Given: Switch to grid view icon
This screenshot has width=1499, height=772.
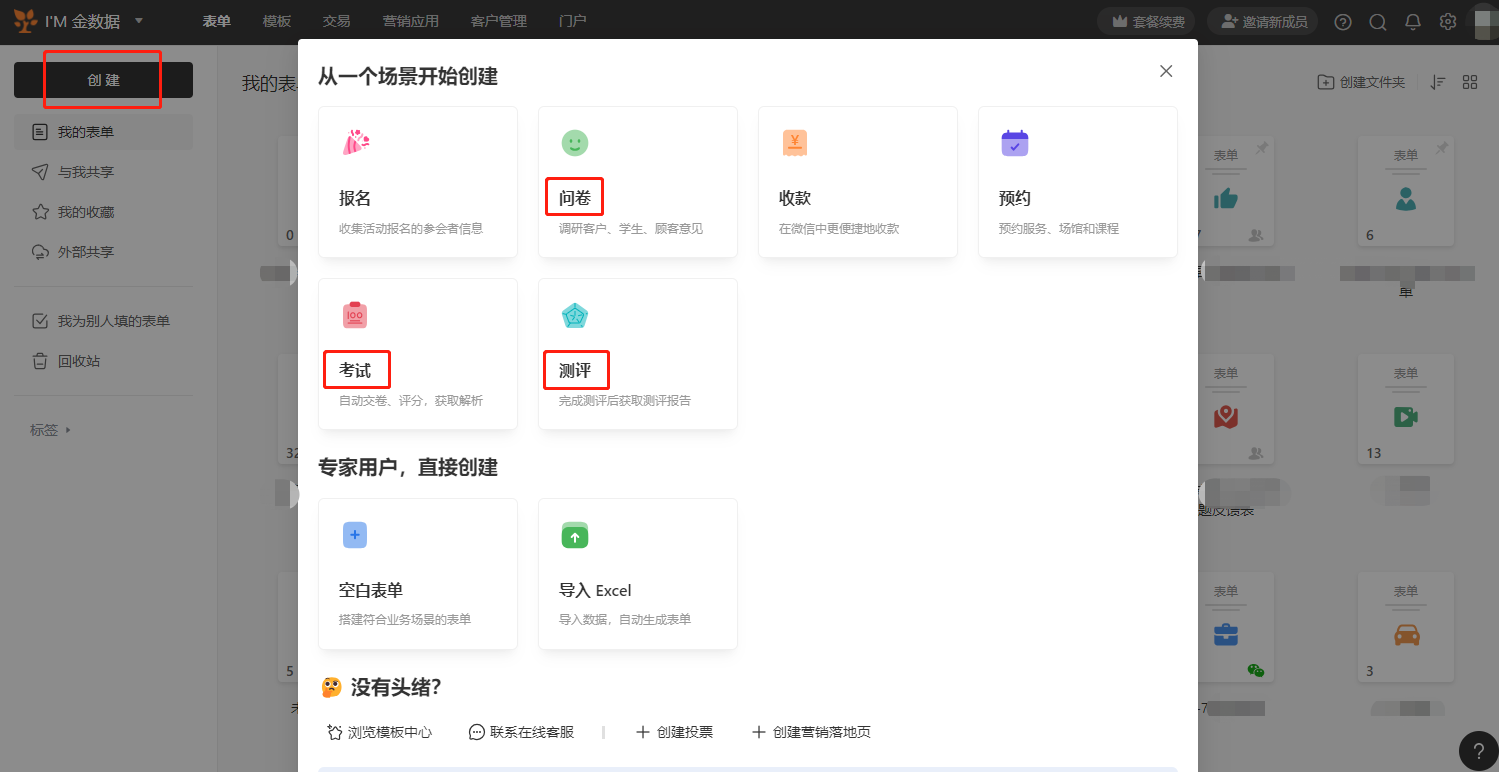Looking at the screenshot, I should (1470, 82).
